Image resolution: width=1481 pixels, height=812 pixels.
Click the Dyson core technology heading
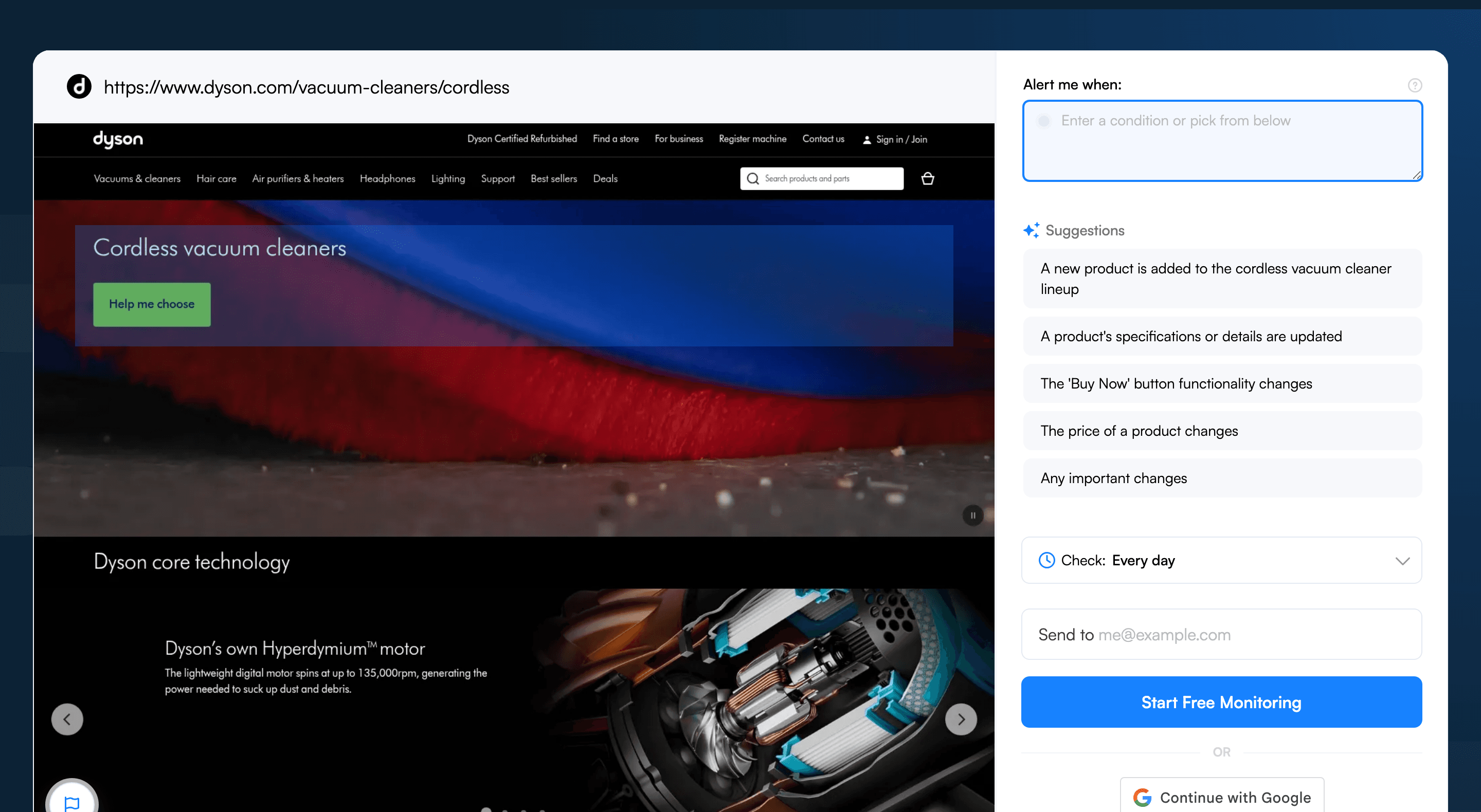pyautogui.click(x=191, y=561)
